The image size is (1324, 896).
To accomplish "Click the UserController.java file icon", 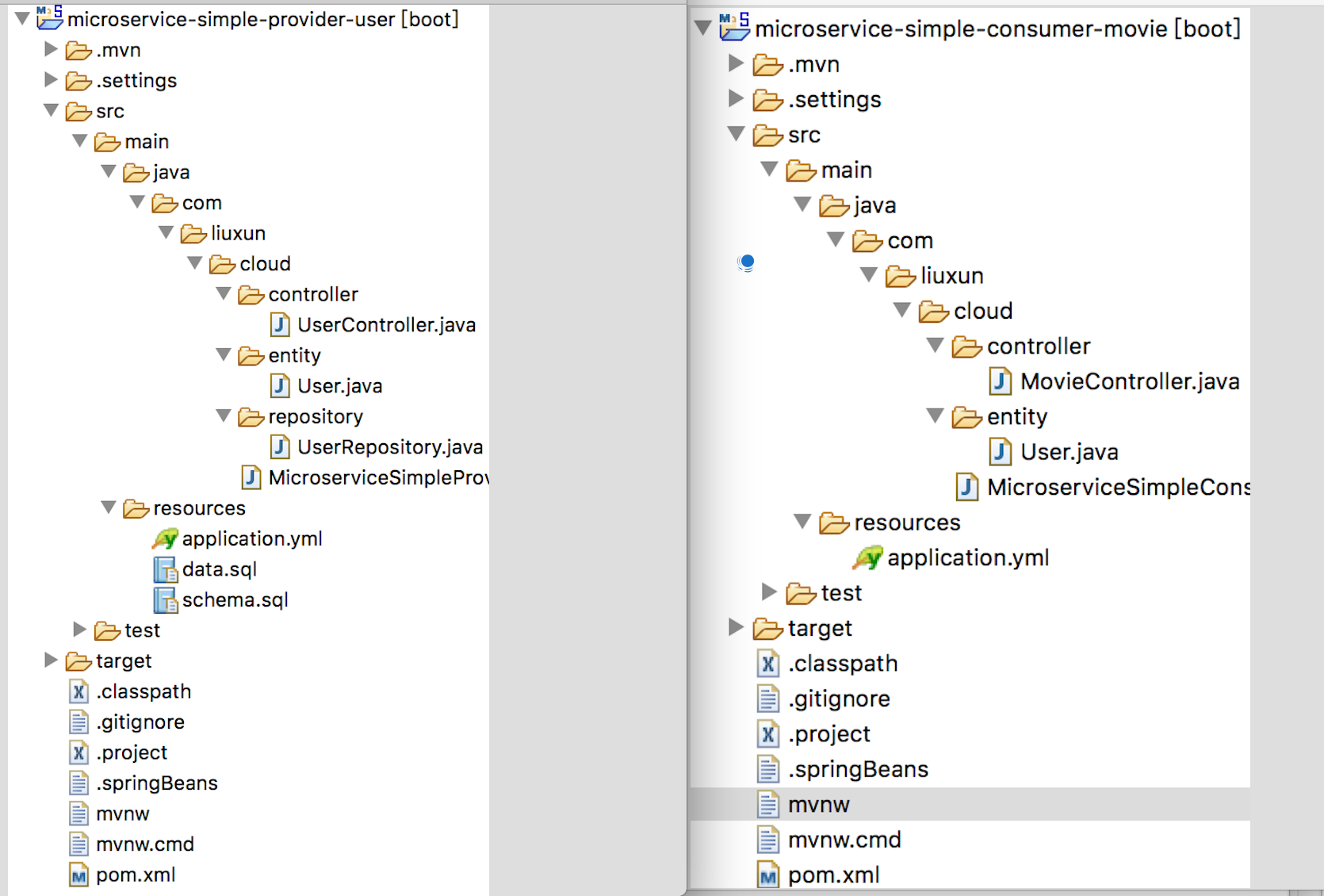I will (x=280, y=324).
